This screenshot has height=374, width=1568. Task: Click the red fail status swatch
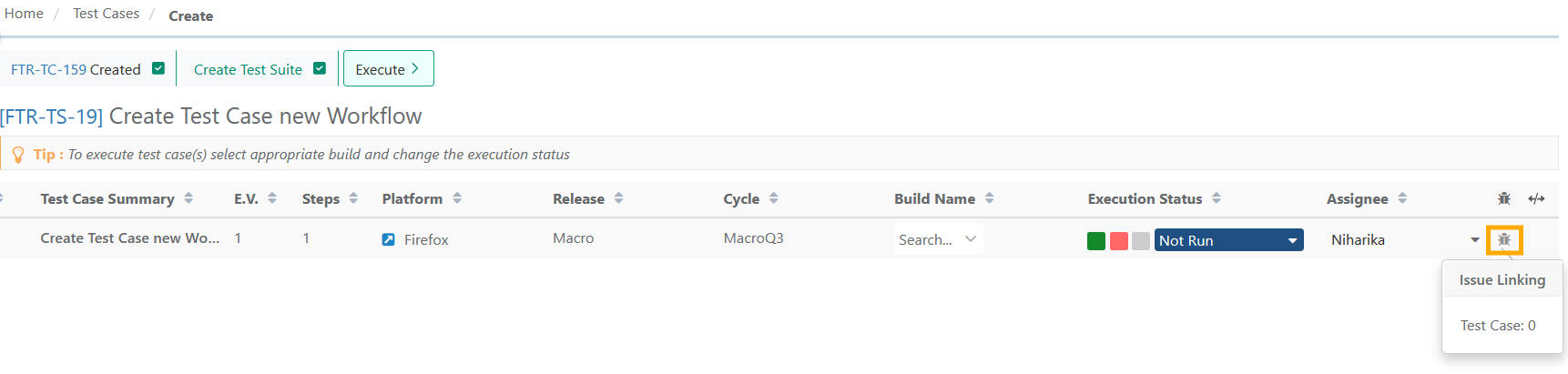[1119, 241]
